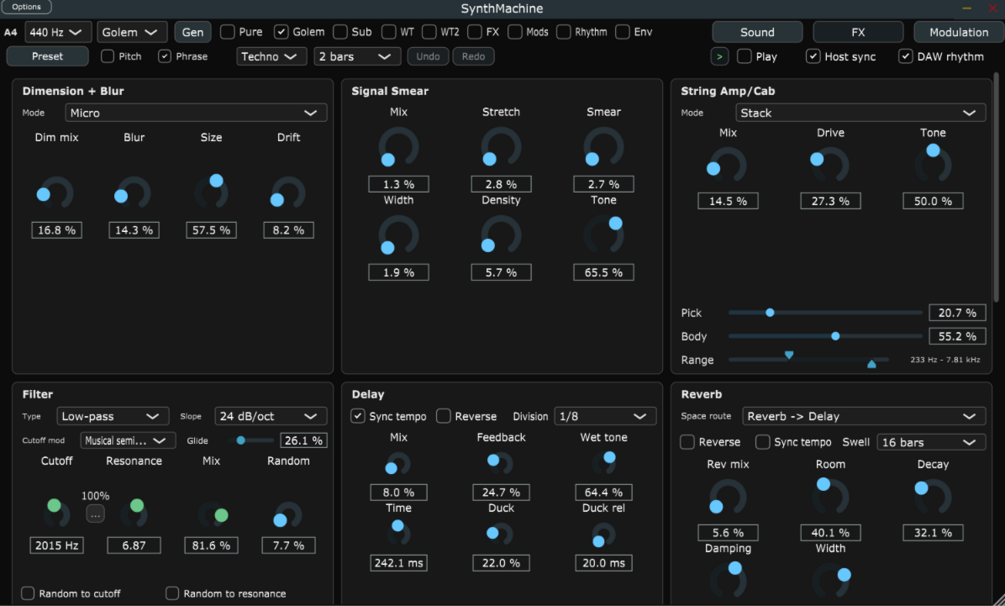Screen dimensions: 1005x606
Task: Click the Reverb Room knob
Action: (830, 496)
